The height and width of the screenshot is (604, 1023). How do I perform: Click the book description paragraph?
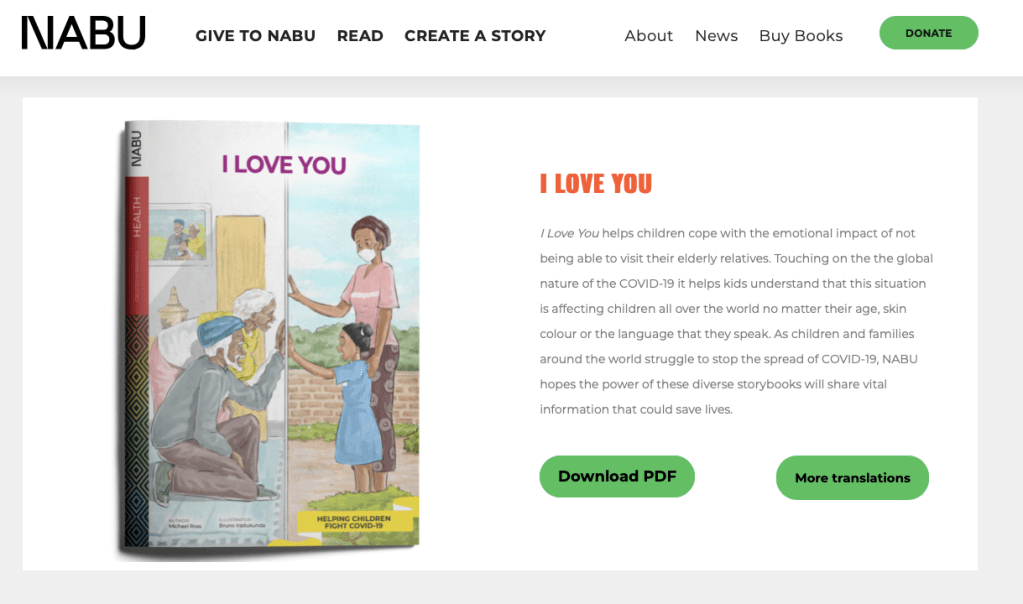tap(736, 321)
